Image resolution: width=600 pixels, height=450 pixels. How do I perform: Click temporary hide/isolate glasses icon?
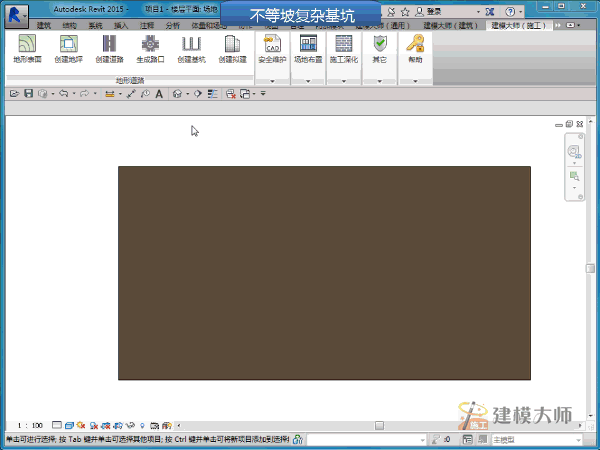click(x=130, y=425)
